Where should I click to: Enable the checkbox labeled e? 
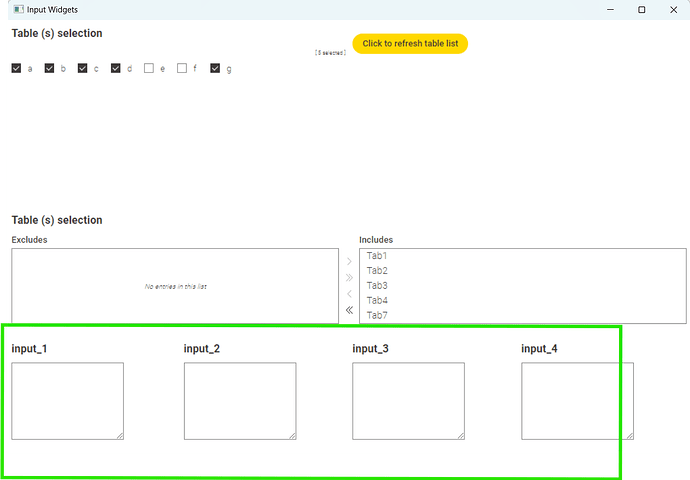coord(149,68)
